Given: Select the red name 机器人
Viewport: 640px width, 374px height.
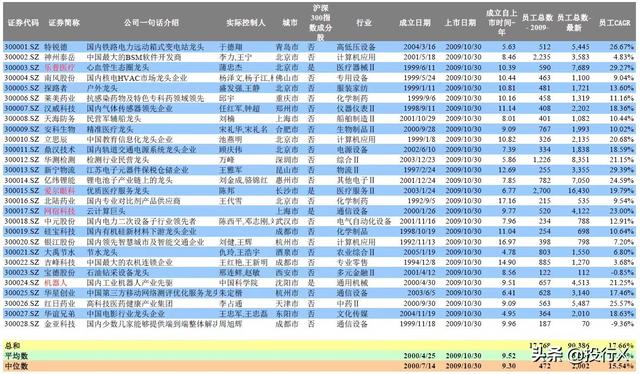Looking at the screenshot, I should (x=56, y=283).
